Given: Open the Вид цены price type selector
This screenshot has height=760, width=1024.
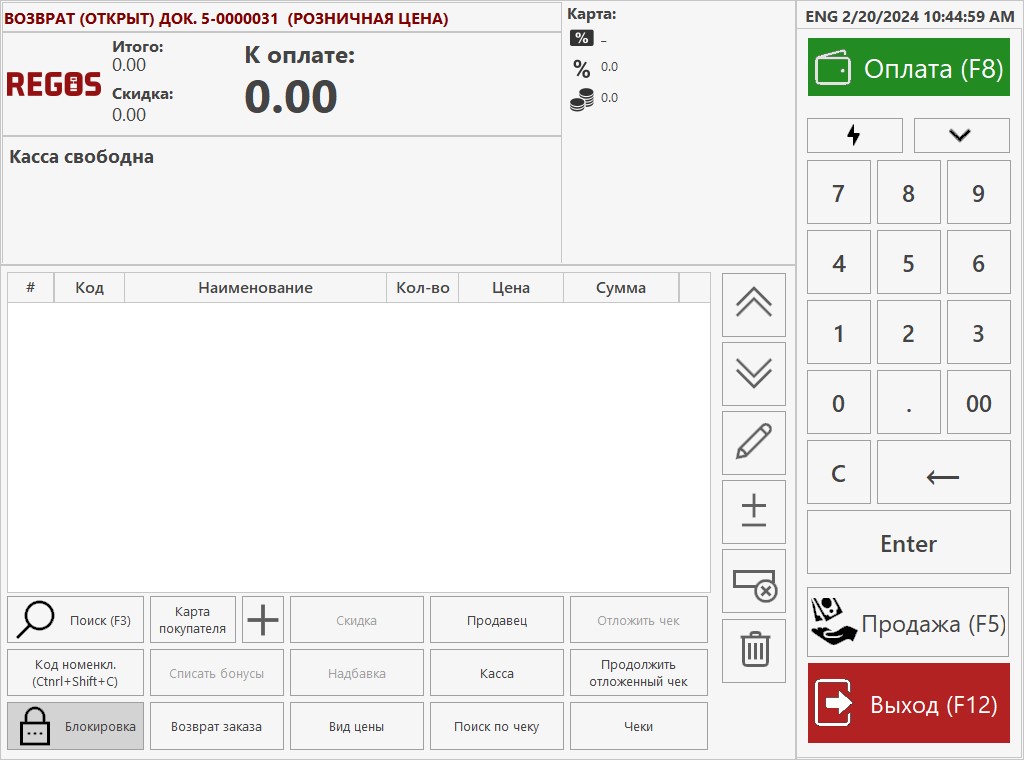Looking at the screenshot, I should [356, 726].
